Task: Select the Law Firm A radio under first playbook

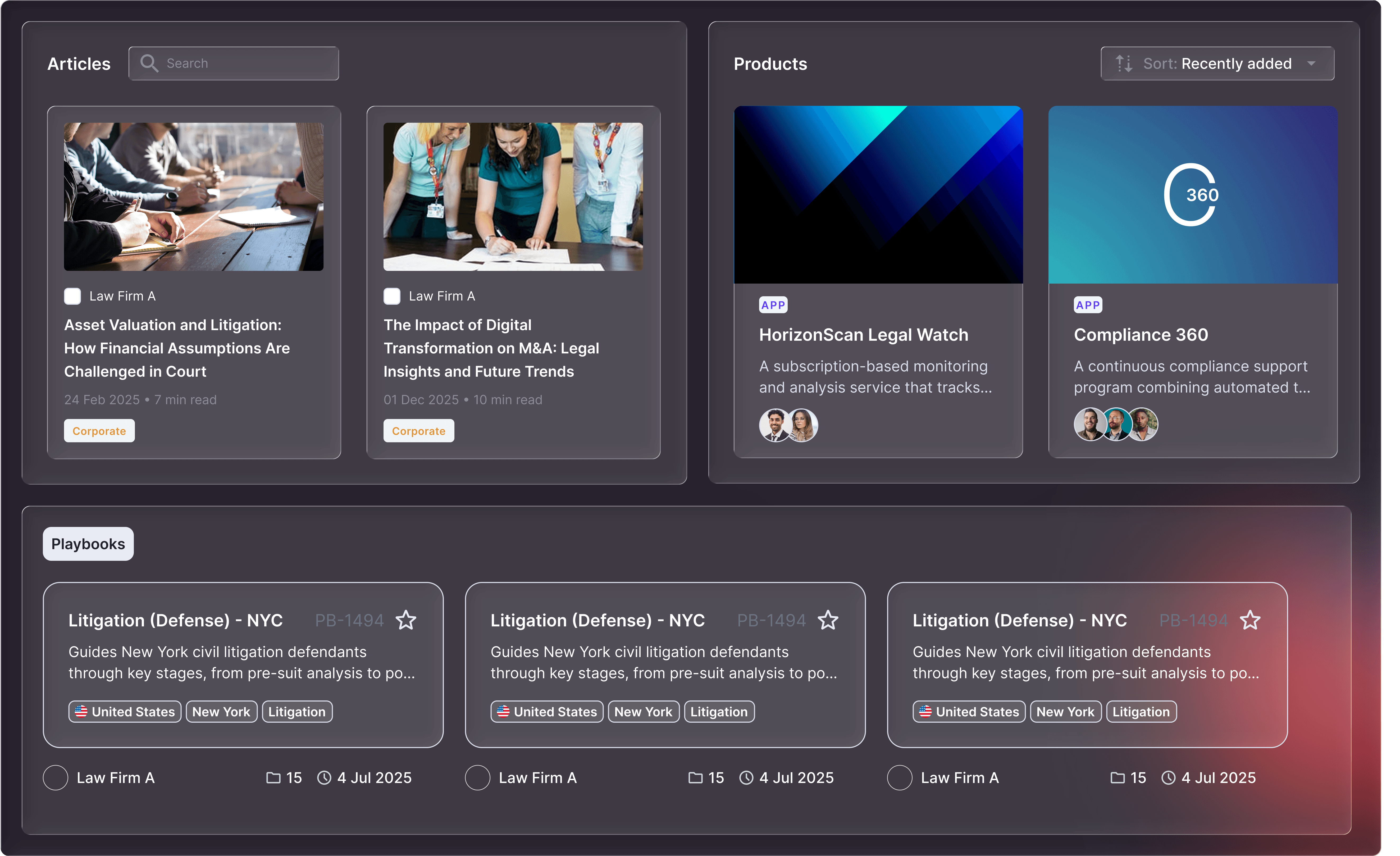Action: 56,777
